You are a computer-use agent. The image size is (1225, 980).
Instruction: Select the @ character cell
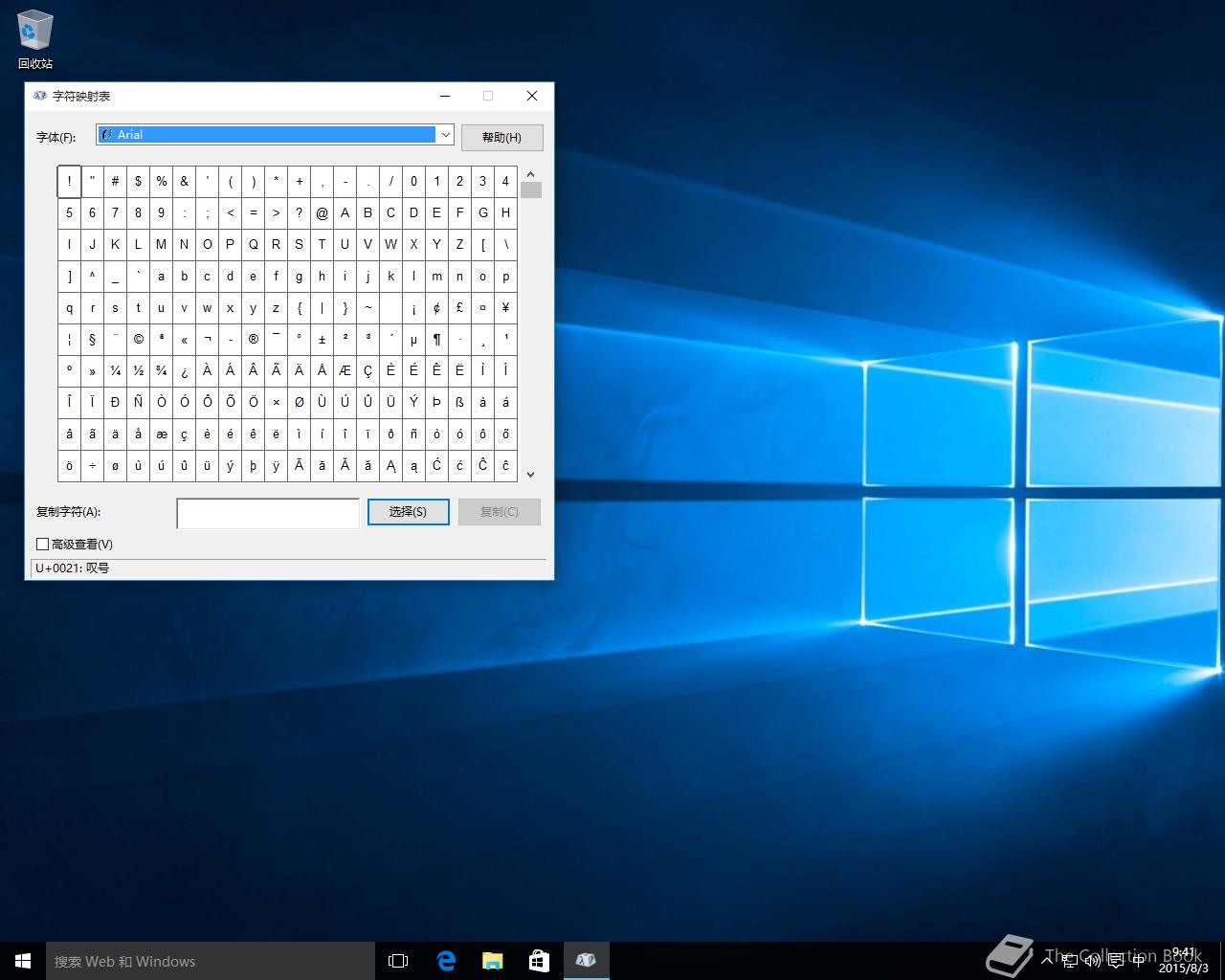click(322, 212)
